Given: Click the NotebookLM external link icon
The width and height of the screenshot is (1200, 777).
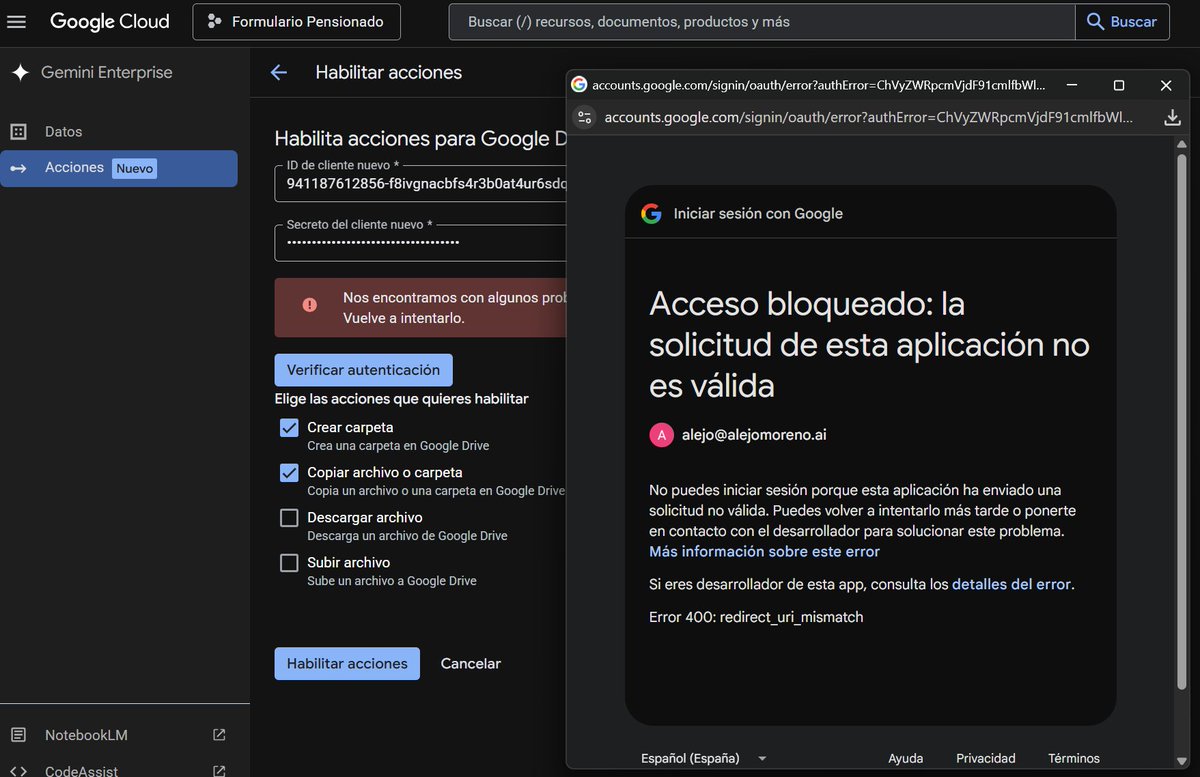Looking at the screenshot, I should point(219,735).
